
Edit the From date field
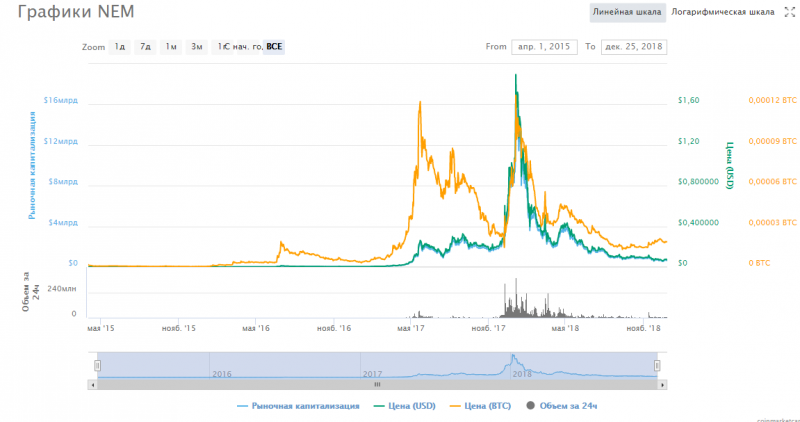(544, 47)
